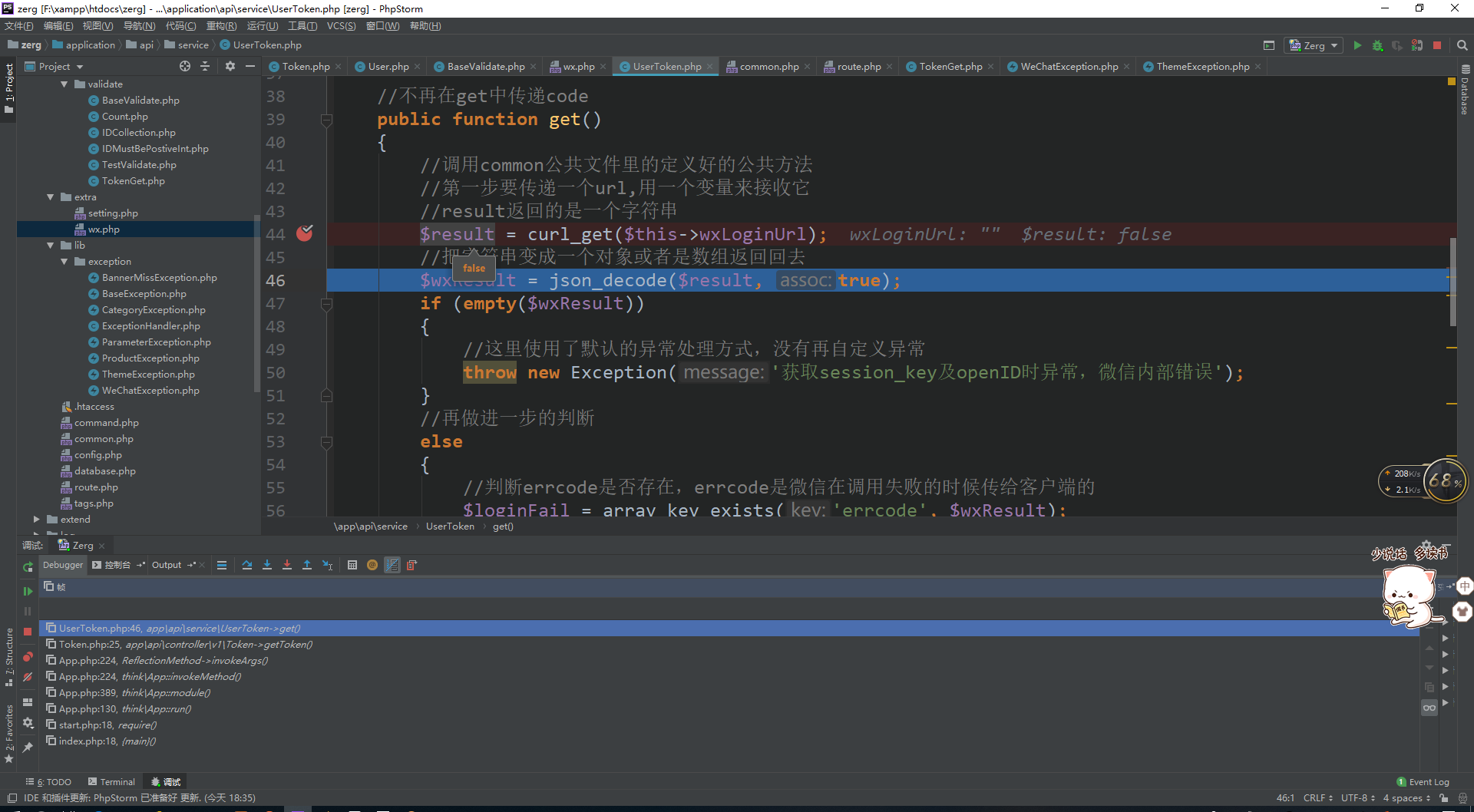Open the VCS menu in menu bar

point(341,26)
